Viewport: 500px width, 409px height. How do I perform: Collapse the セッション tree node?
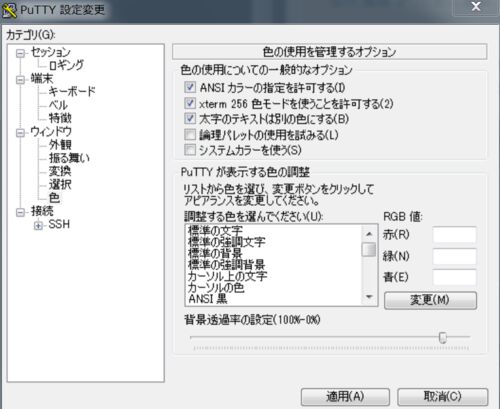(x=21, y=53)
